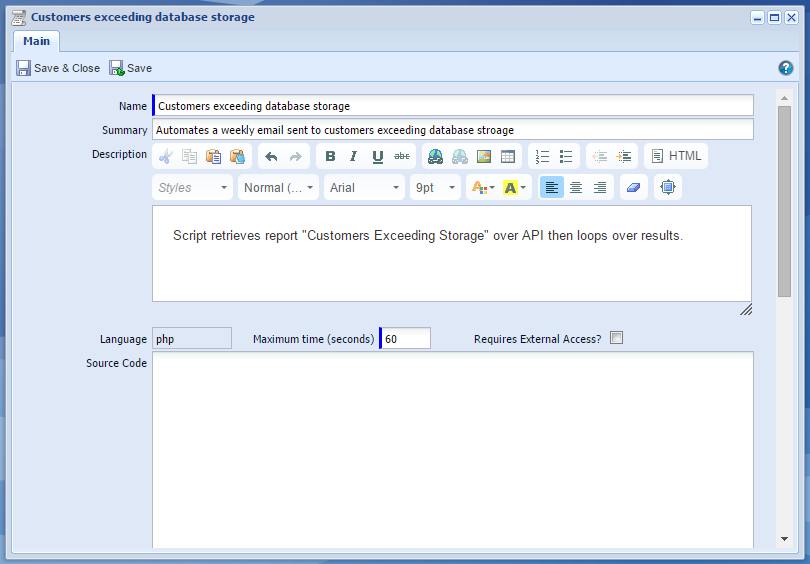Click the scrollbar up arrow
810x564 pixels.
pos(784,98)
